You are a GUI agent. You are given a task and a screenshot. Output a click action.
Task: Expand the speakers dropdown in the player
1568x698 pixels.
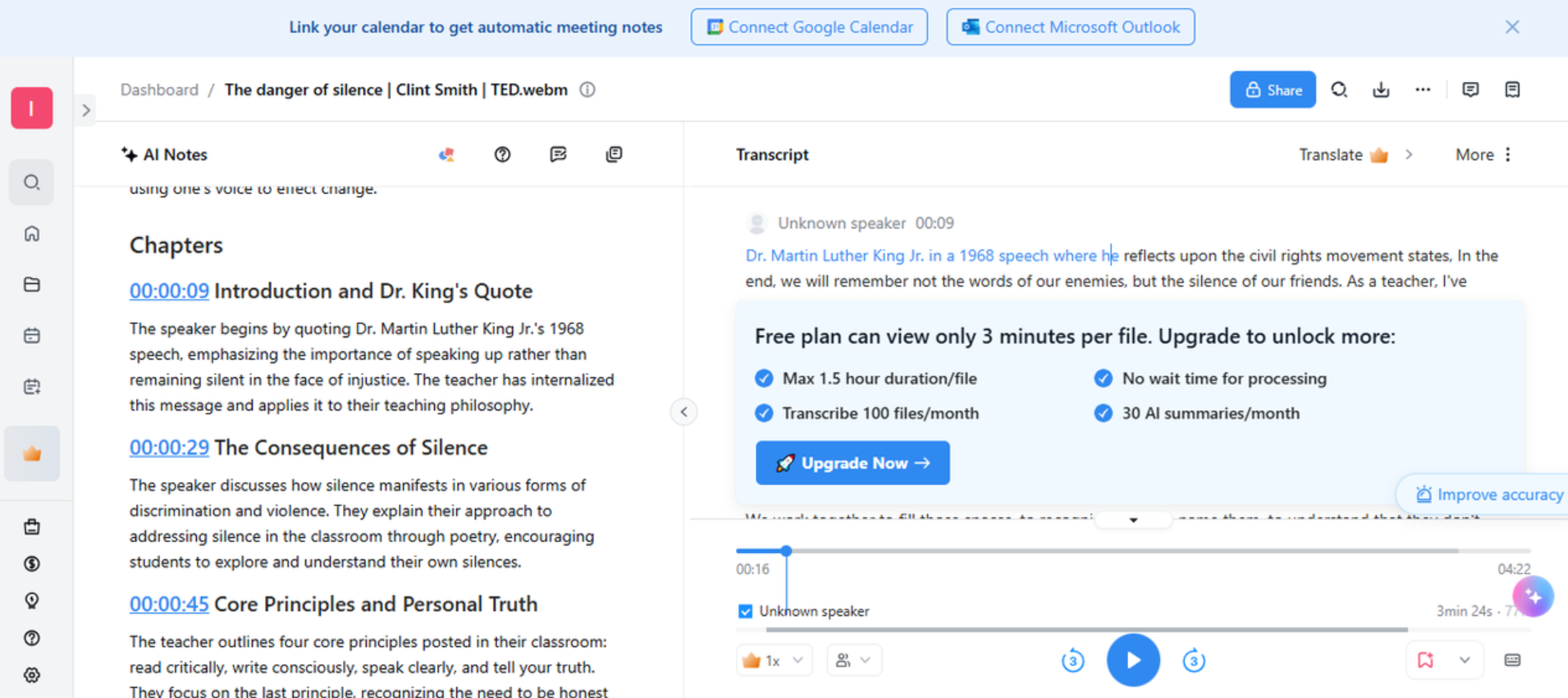coord(853,660)
